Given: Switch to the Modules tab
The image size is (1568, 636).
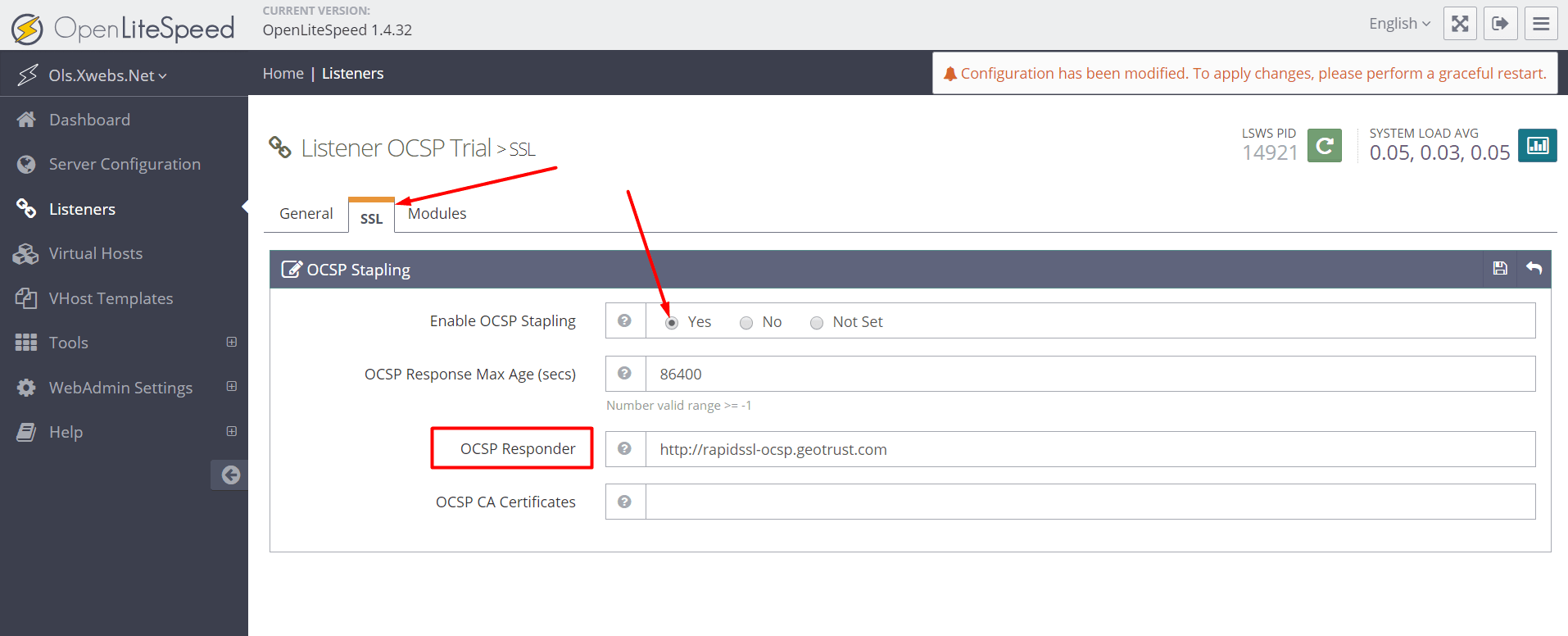Looking at the screenshot, I should [x=437, y=214].
